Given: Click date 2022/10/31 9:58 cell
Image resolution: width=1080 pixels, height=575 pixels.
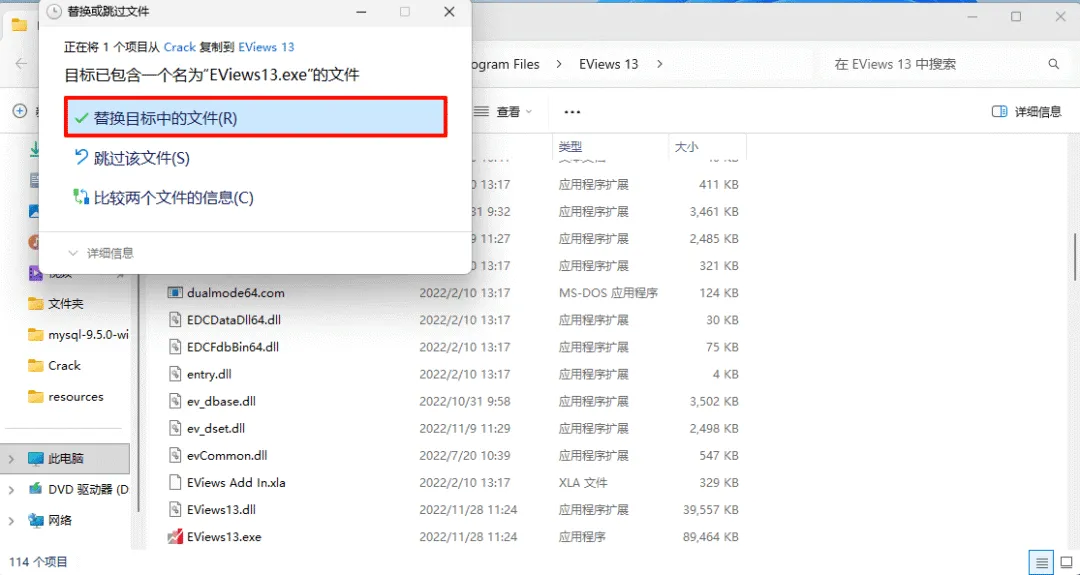Looking at the screenshot, I should 465,401.
